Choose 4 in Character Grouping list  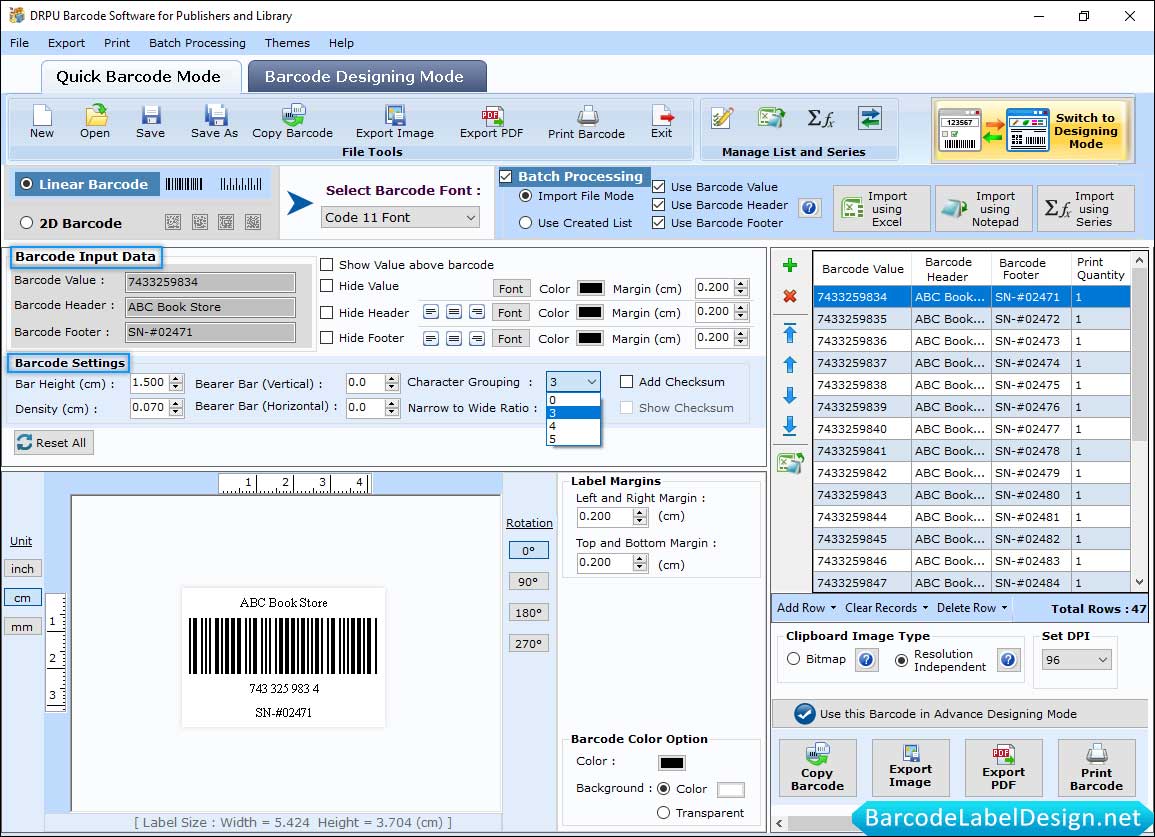(573, 426)
